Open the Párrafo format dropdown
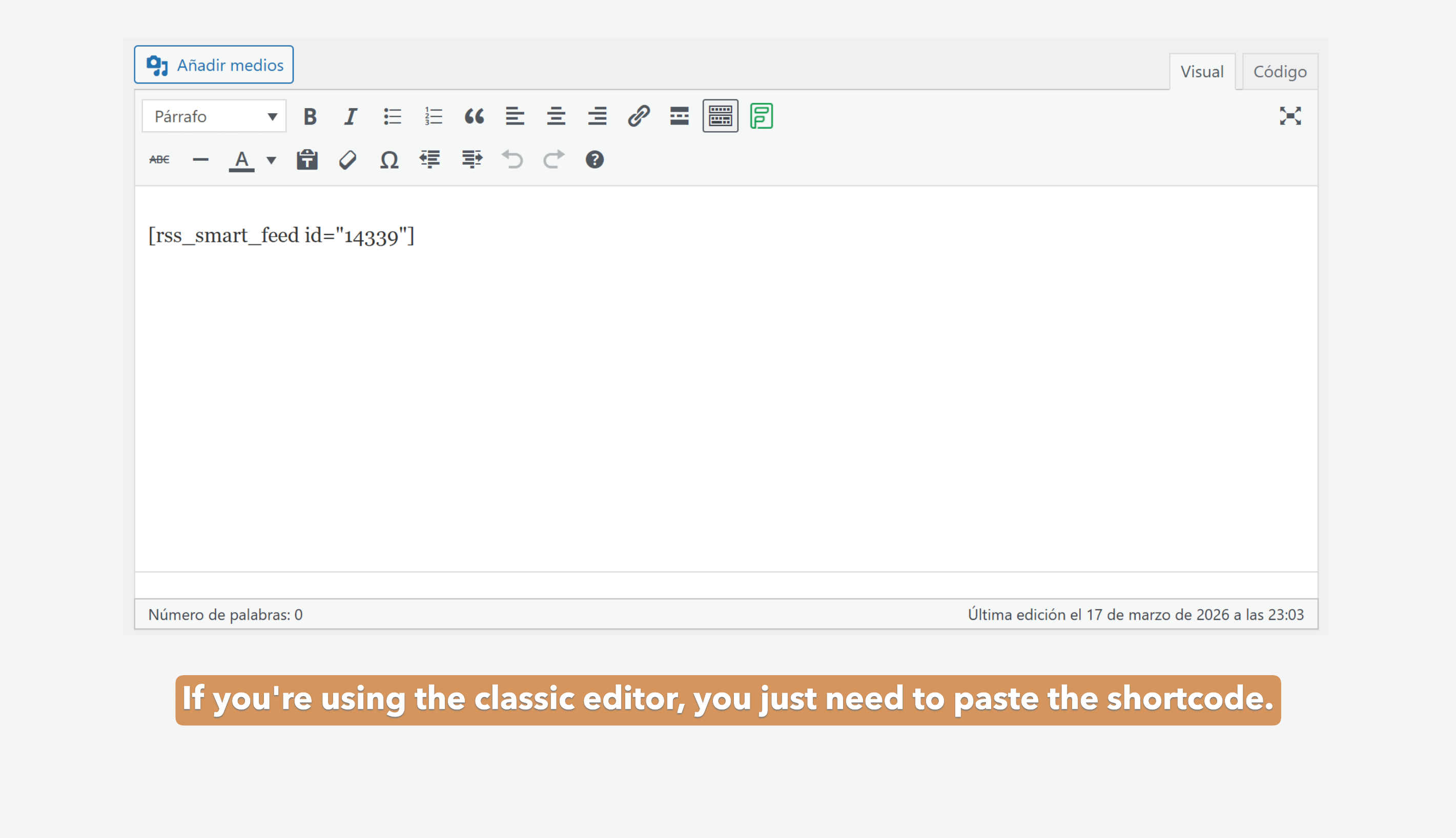1456x838 pixels. pyautogui.click(x=214, y=116)
